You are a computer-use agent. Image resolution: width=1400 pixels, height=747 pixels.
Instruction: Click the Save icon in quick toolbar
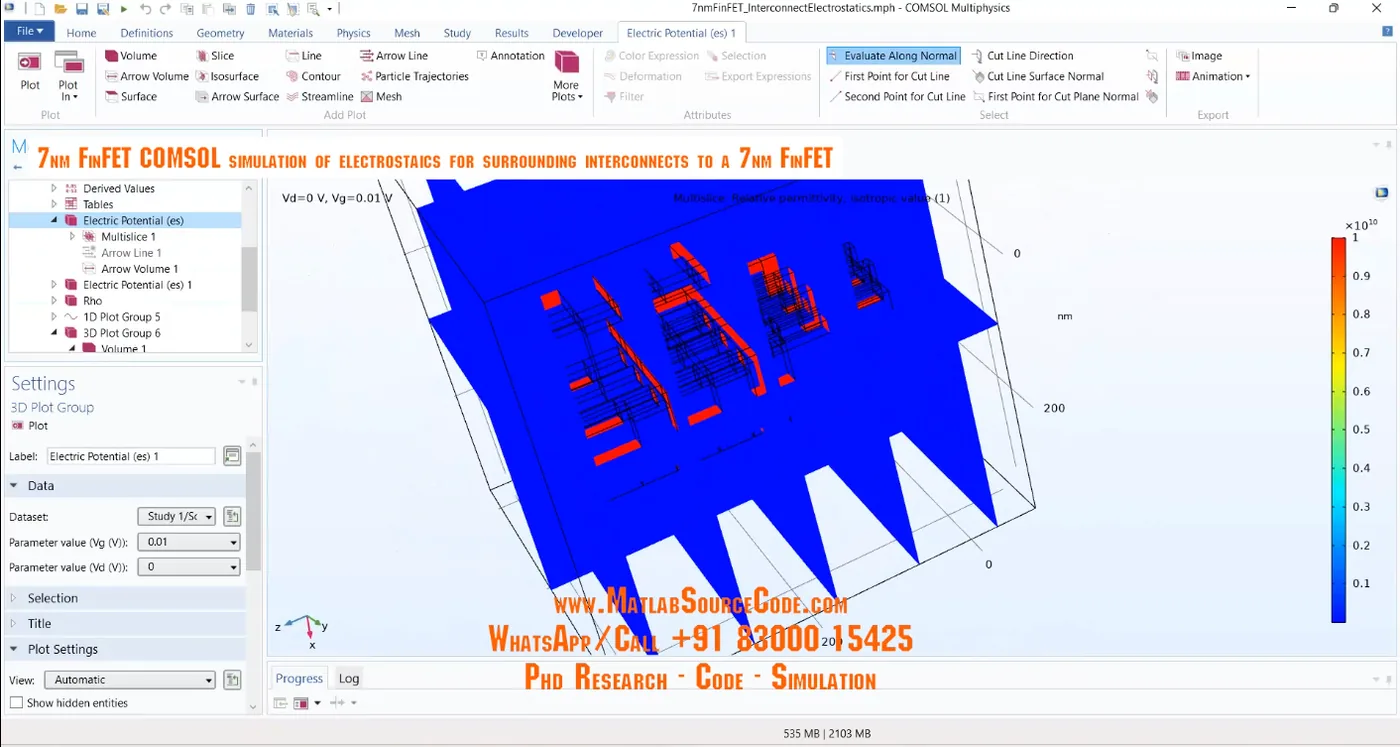click(81, 9)
